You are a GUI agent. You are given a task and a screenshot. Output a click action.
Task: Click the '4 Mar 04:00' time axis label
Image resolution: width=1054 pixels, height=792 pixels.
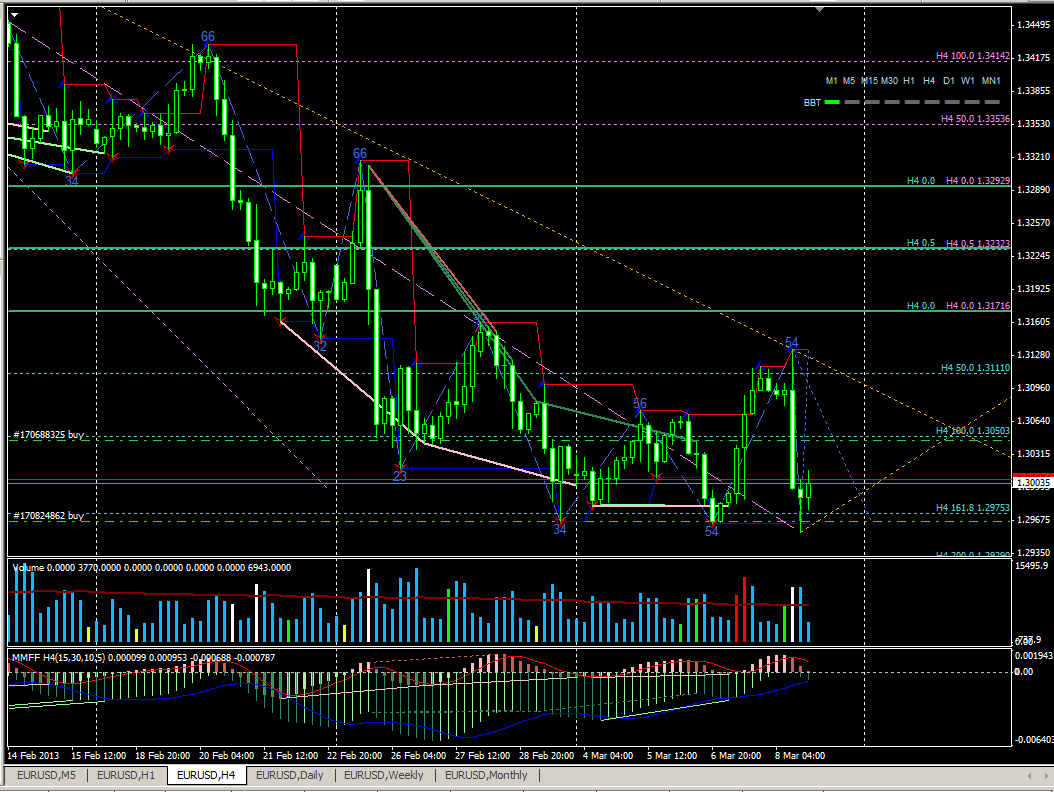coord(608,756)
